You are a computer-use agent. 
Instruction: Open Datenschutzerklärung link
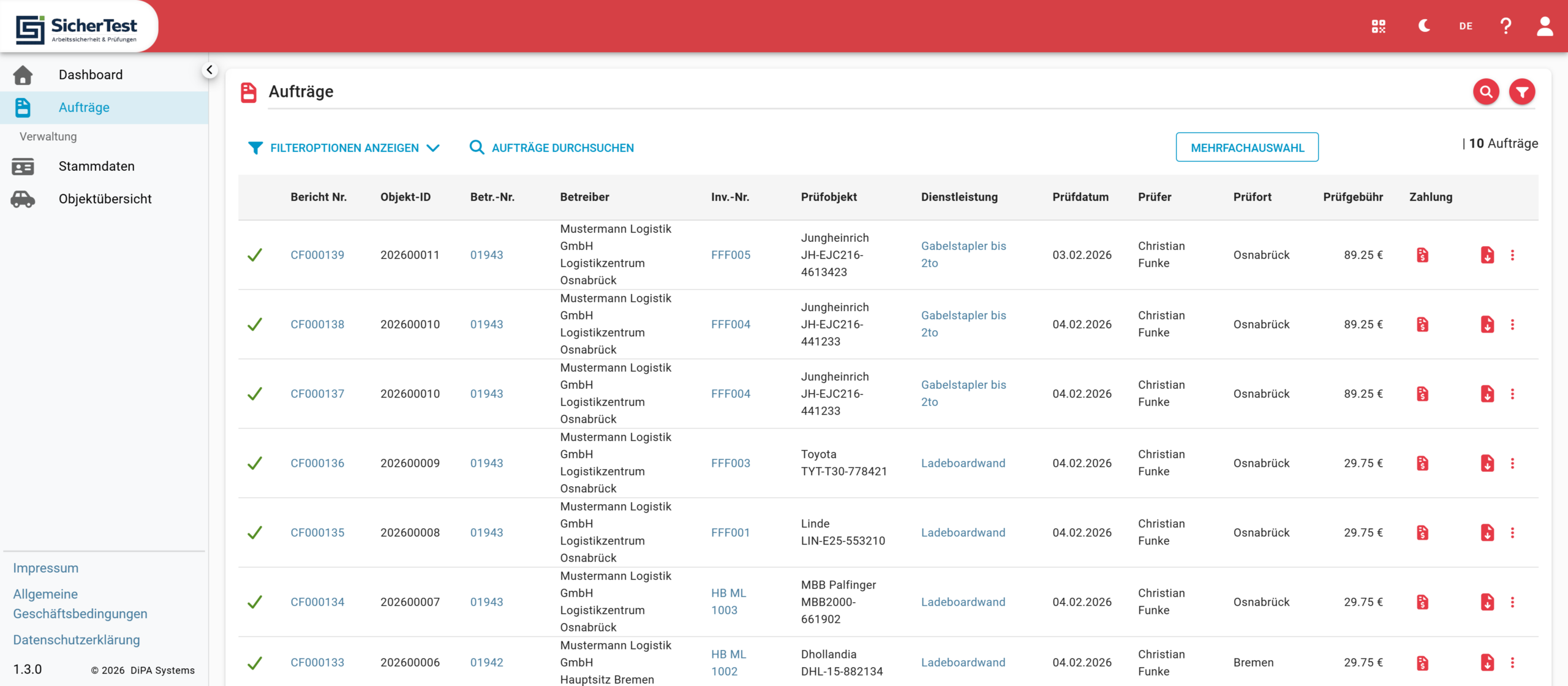point(77,640)
